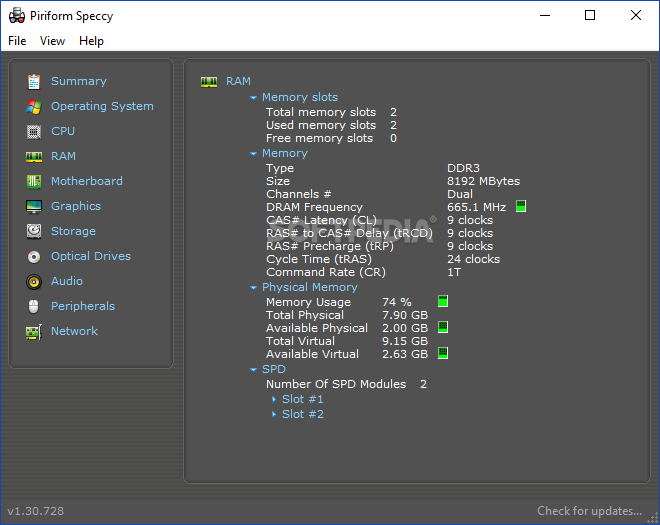Click the '2.00 GB' available physical value
The height and width of the screenshot is (525, 660).
(x=405, y=328)
